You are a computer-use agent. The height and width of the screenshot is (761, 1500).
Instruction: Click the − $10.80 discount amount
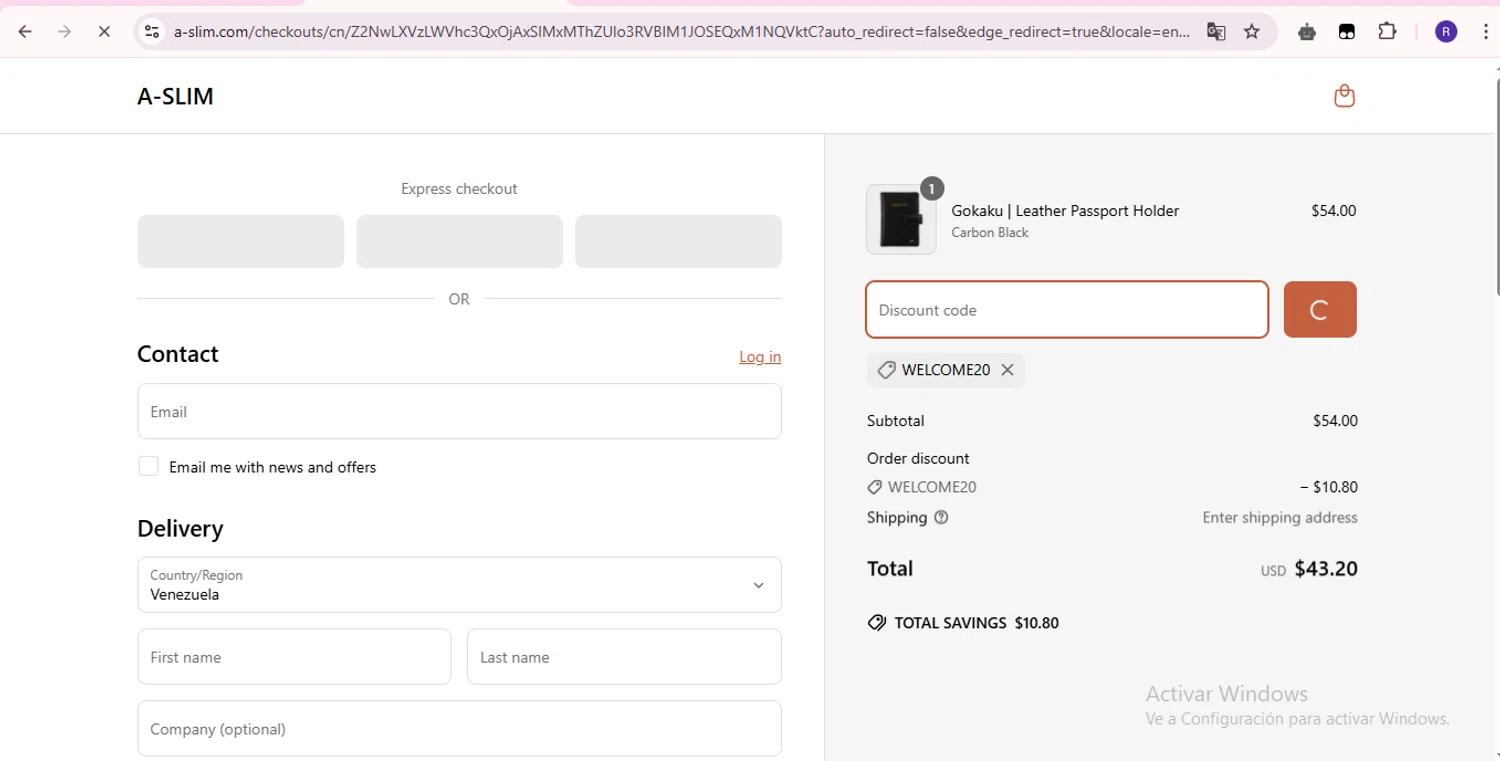[x=1329, y=488]
